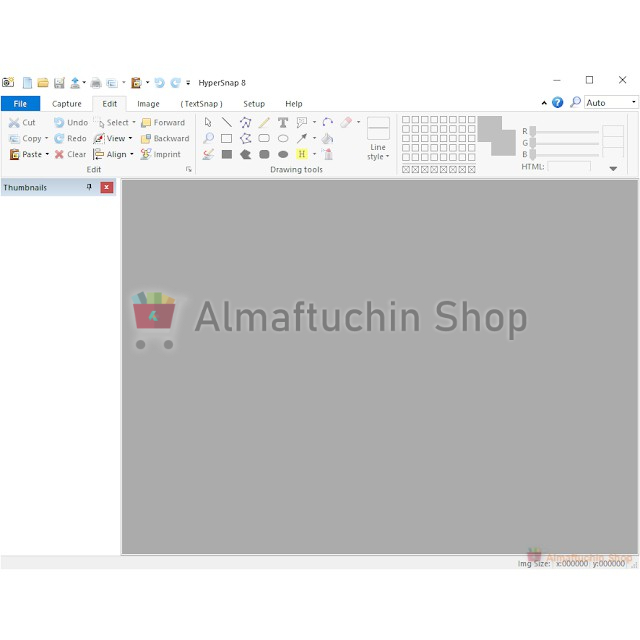Switch to the Setup tab
The width and height of the screenshot is (640, 640).
click(x=254, y=104)
